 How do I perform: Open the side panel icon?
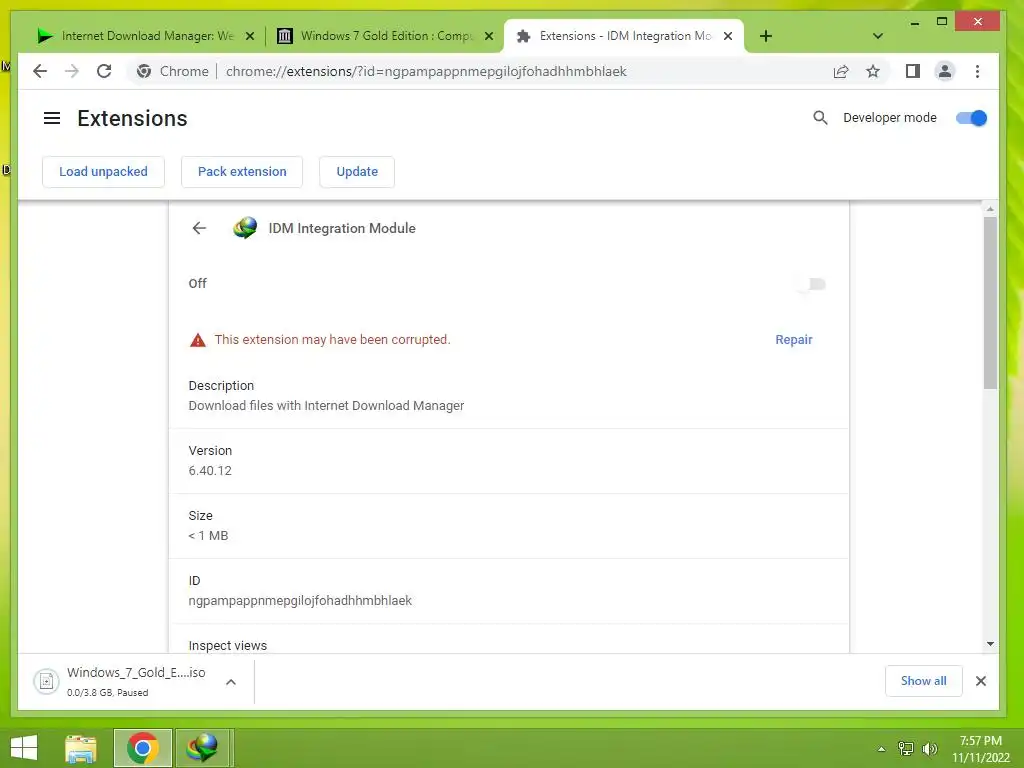click(913, 71)
